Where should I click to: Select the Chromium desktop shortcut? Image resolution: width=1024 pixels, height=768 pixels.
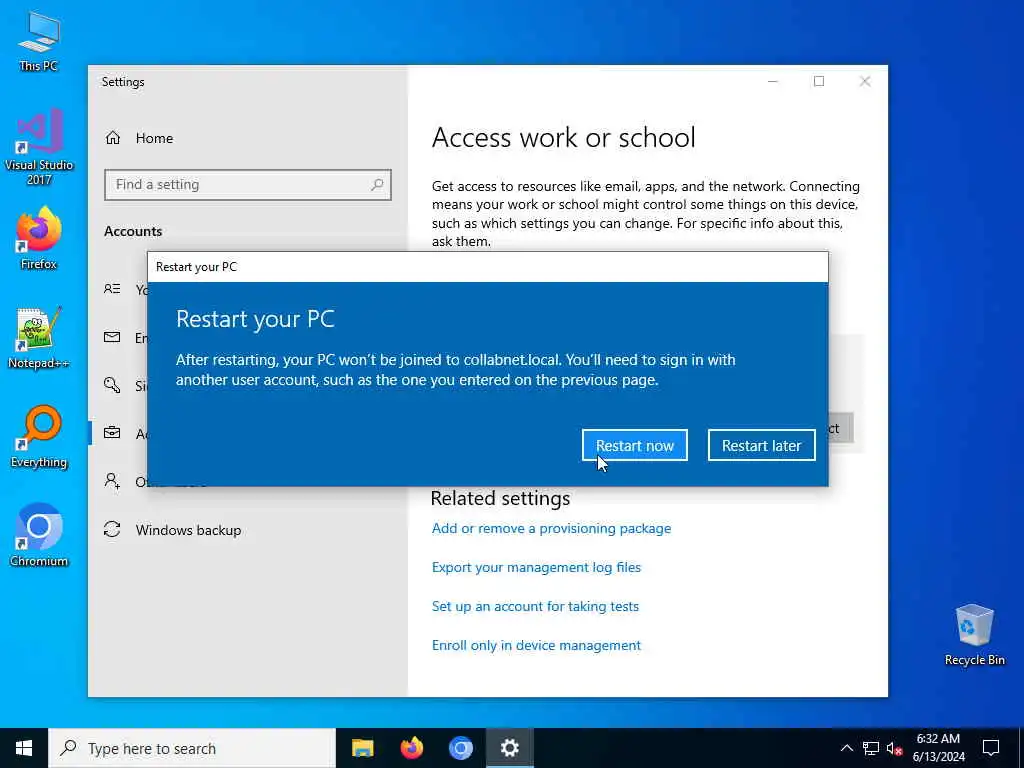39,535
